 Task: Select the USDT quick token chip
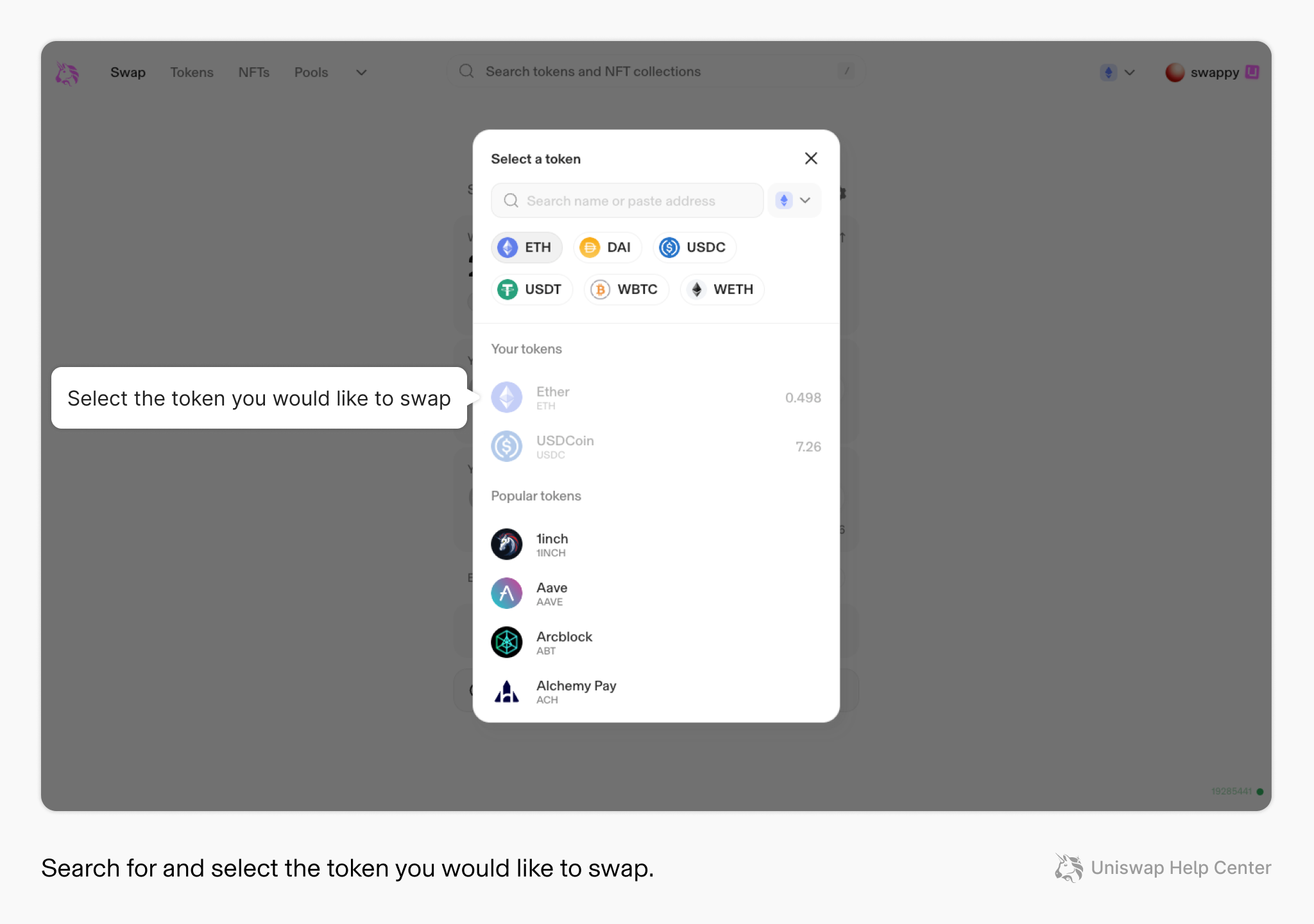pyautogui.click(x=531, y=289)
